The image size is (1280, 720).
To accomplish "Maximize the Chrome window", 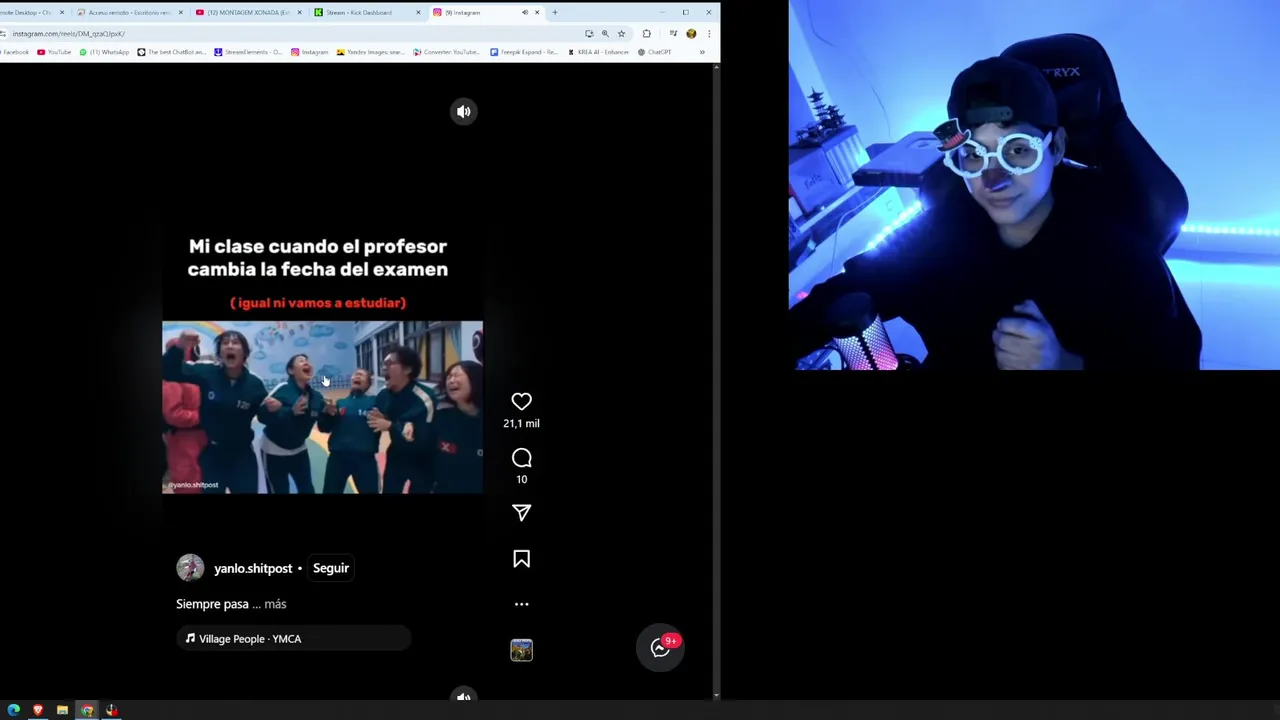I will click(x=685, y=12).
